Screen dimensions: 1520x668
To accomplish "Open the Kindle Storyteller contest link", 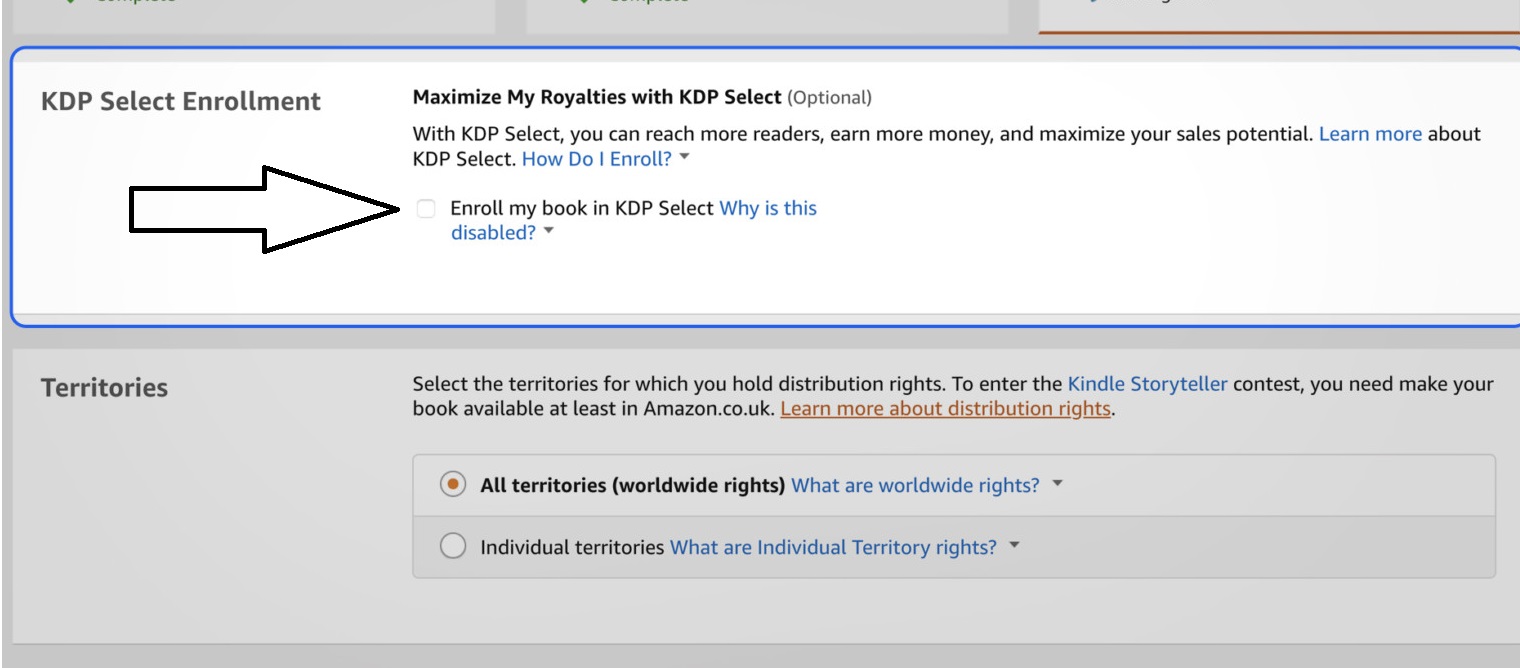I will click(x=1147, y=384).
